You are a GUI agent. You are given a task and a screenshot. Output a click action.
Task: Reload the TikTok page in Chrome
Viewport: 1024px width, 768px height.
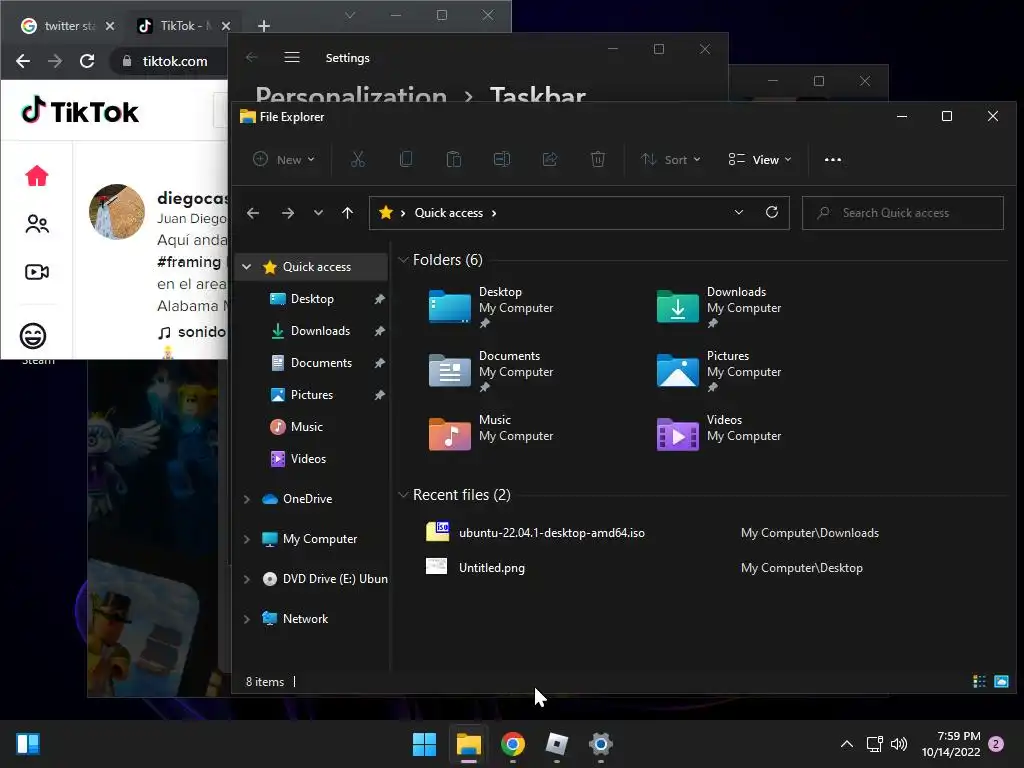(87, 61)
